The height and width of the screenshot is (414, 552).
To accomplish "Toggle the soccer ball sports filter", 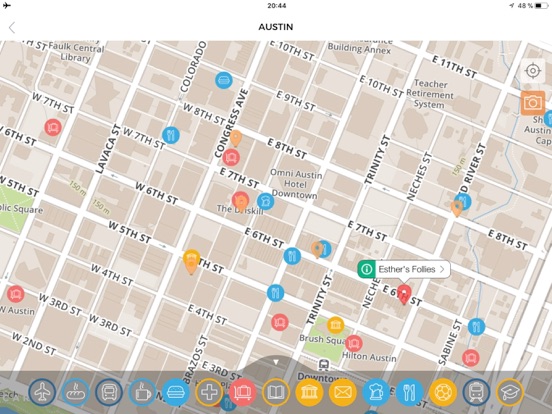I will (443, 392).
